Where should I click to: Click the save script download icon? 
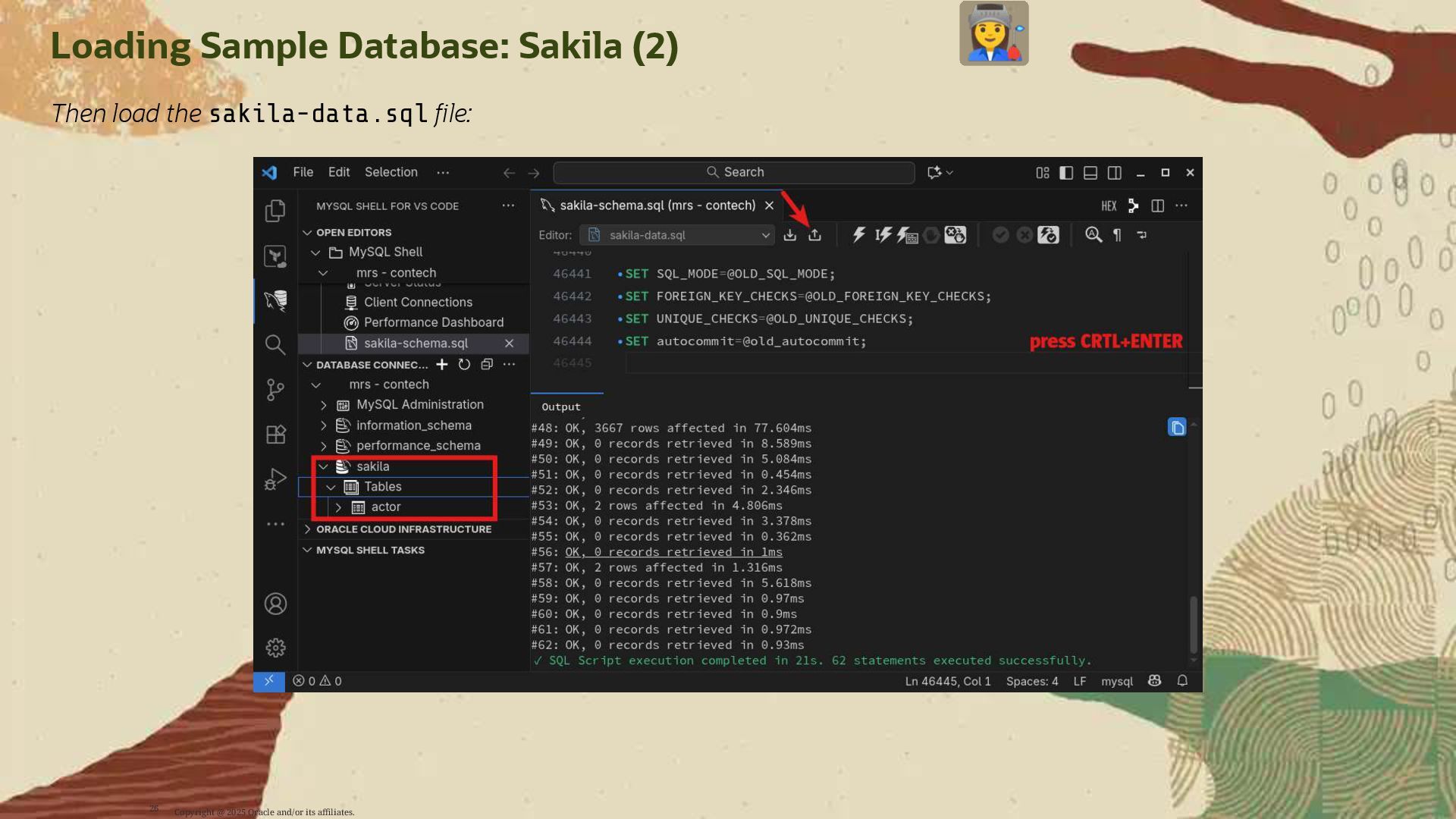789,235
